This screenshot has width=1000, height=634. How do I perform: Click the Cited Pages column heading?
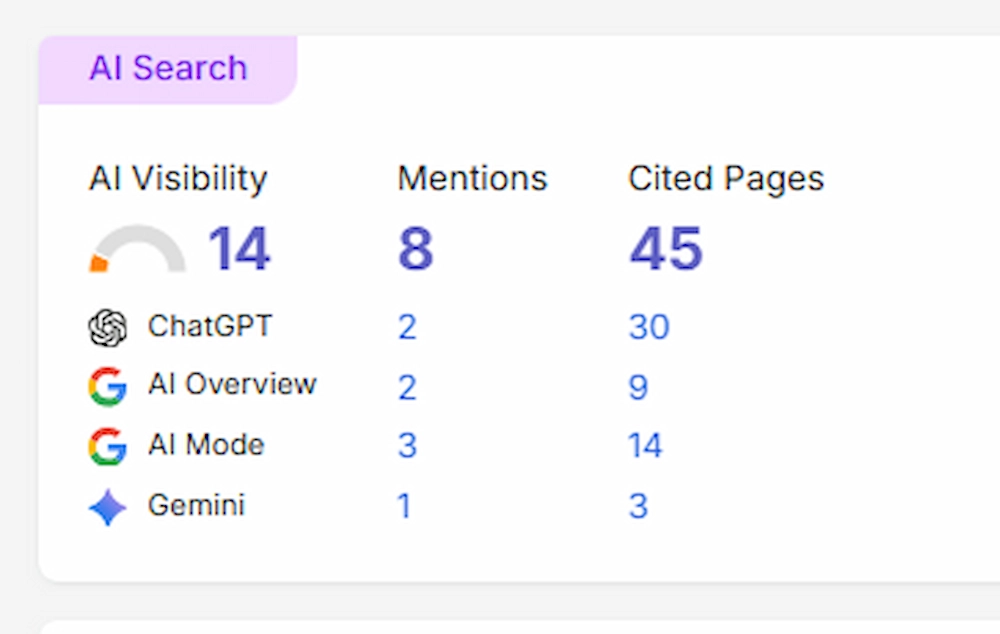726,179
